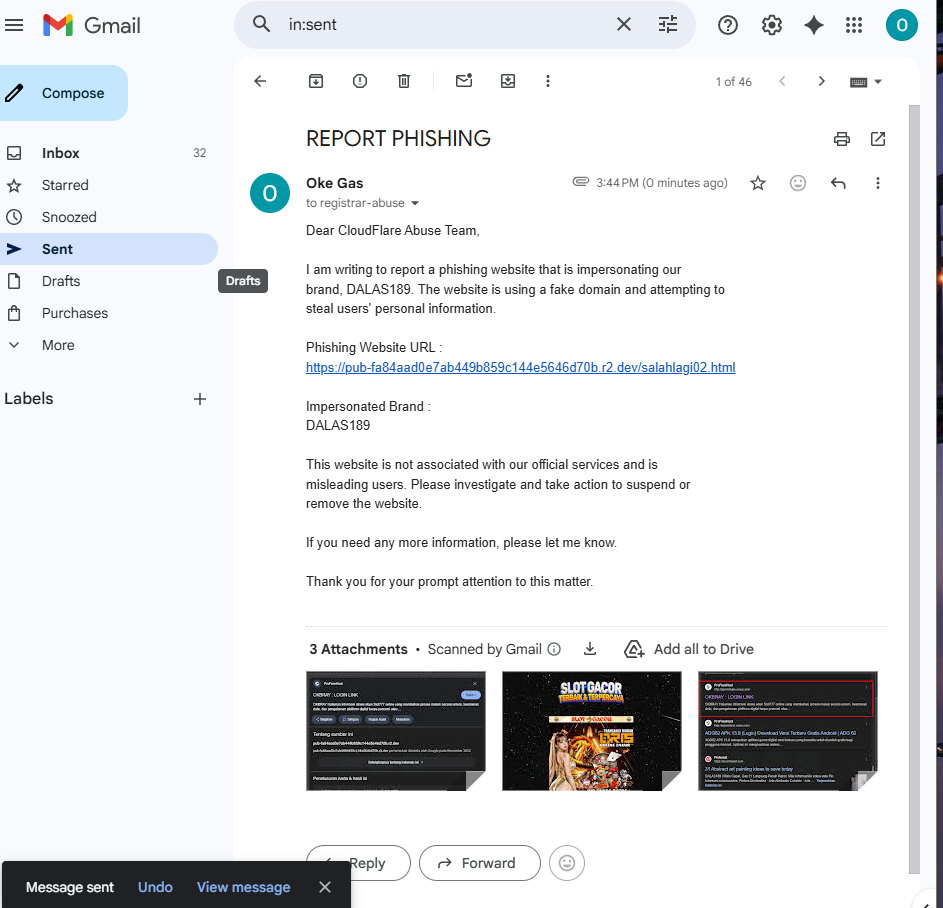Screen dimensions: 943x908
Task: Compose a new email
Action: pyautogui.click(x=63, y=93)
